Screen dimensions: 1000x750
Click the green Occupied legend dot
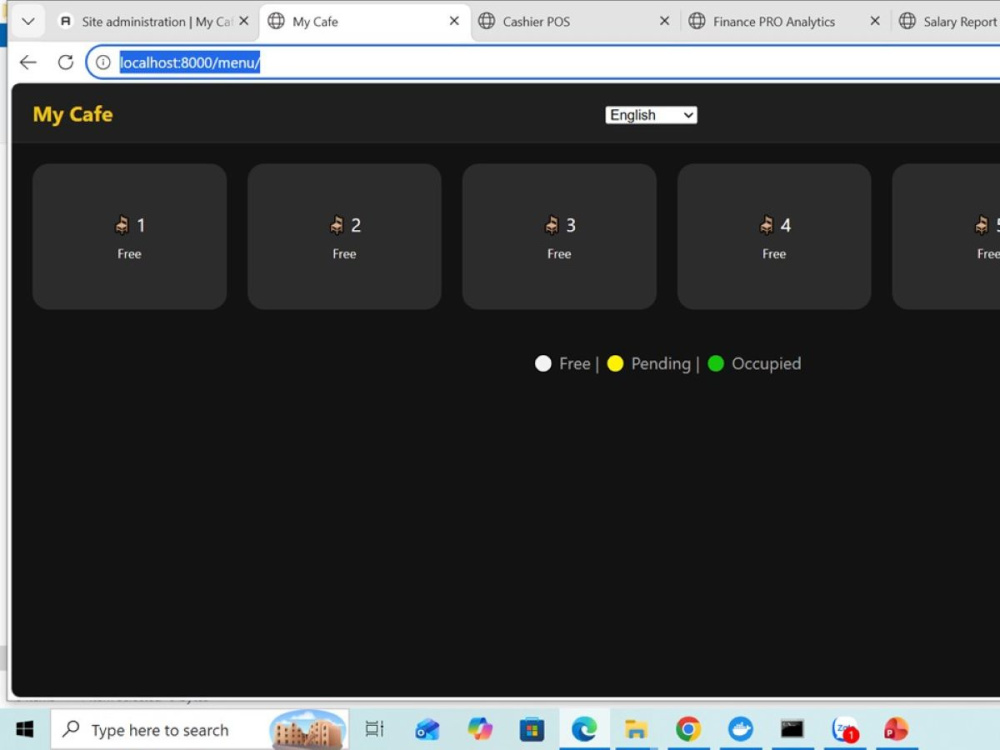(716, 364)
